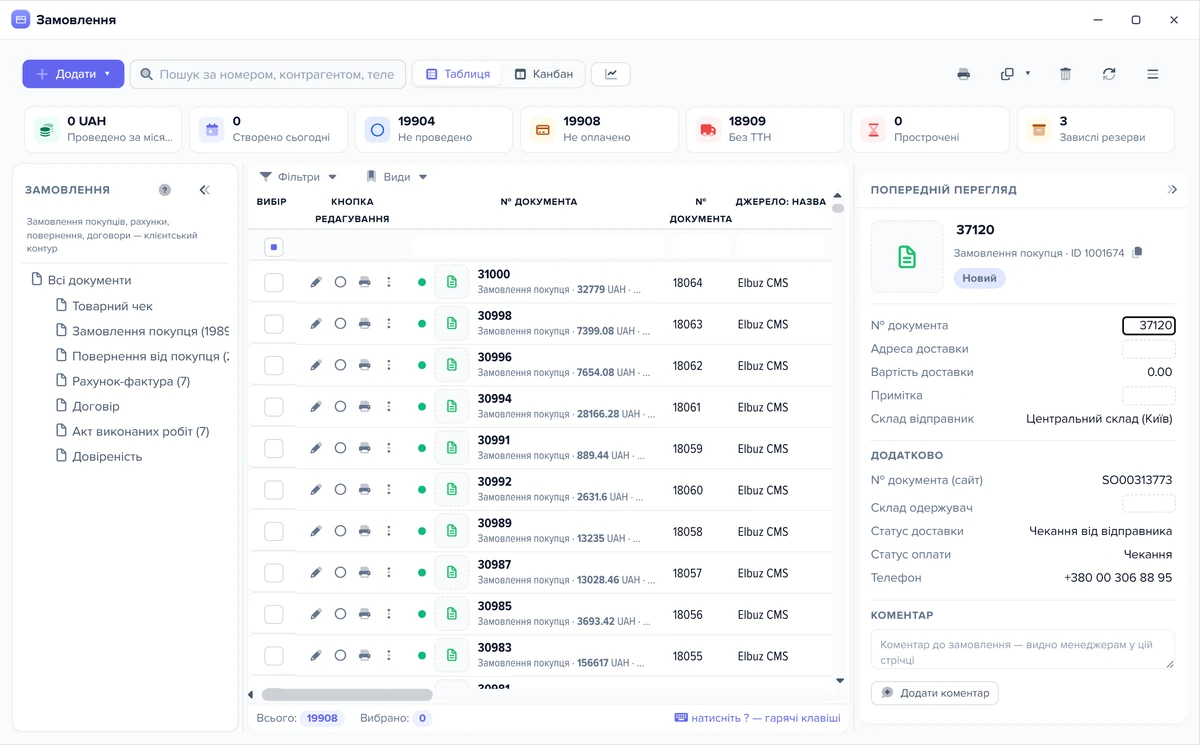This screenshot has width=1200, height=745.
Task: Select the checkbox in row 30998
Action: tap(274, 324)
